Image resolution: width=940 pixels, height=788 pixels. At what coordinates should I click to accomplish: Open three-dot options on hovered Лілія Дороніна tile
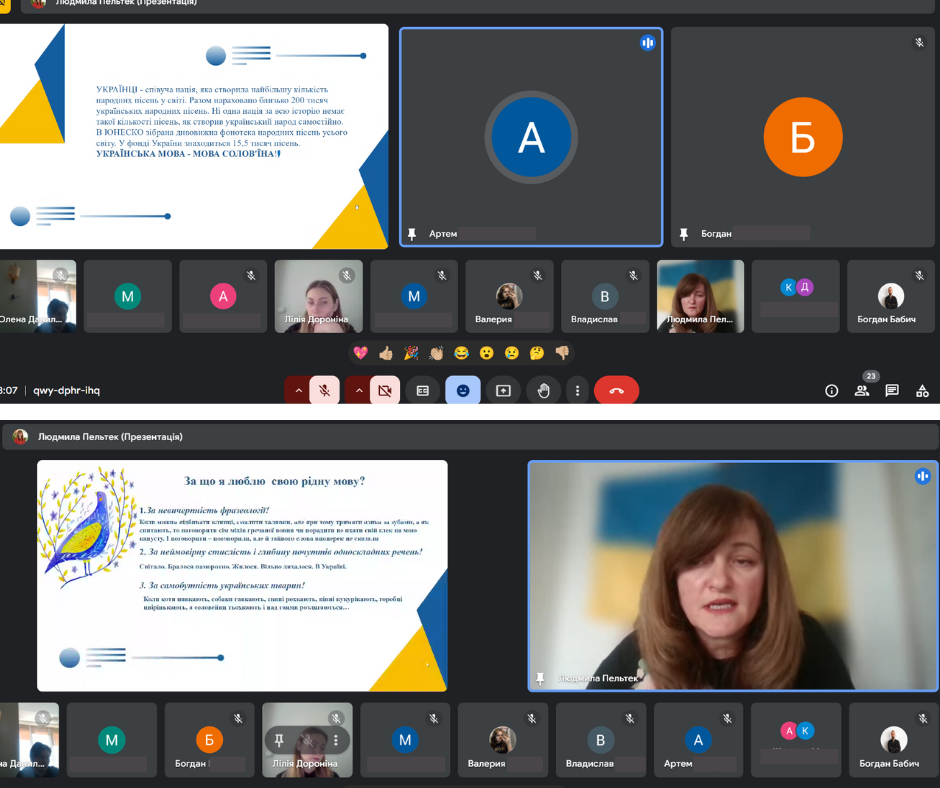tap(336, 741)
